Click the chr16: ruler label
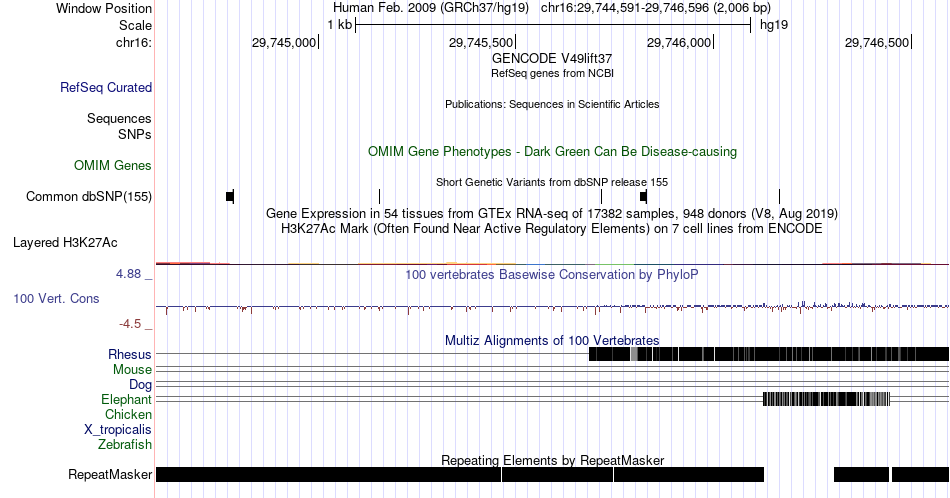Viewport: 950px width, 498px height. coord(134,42)
